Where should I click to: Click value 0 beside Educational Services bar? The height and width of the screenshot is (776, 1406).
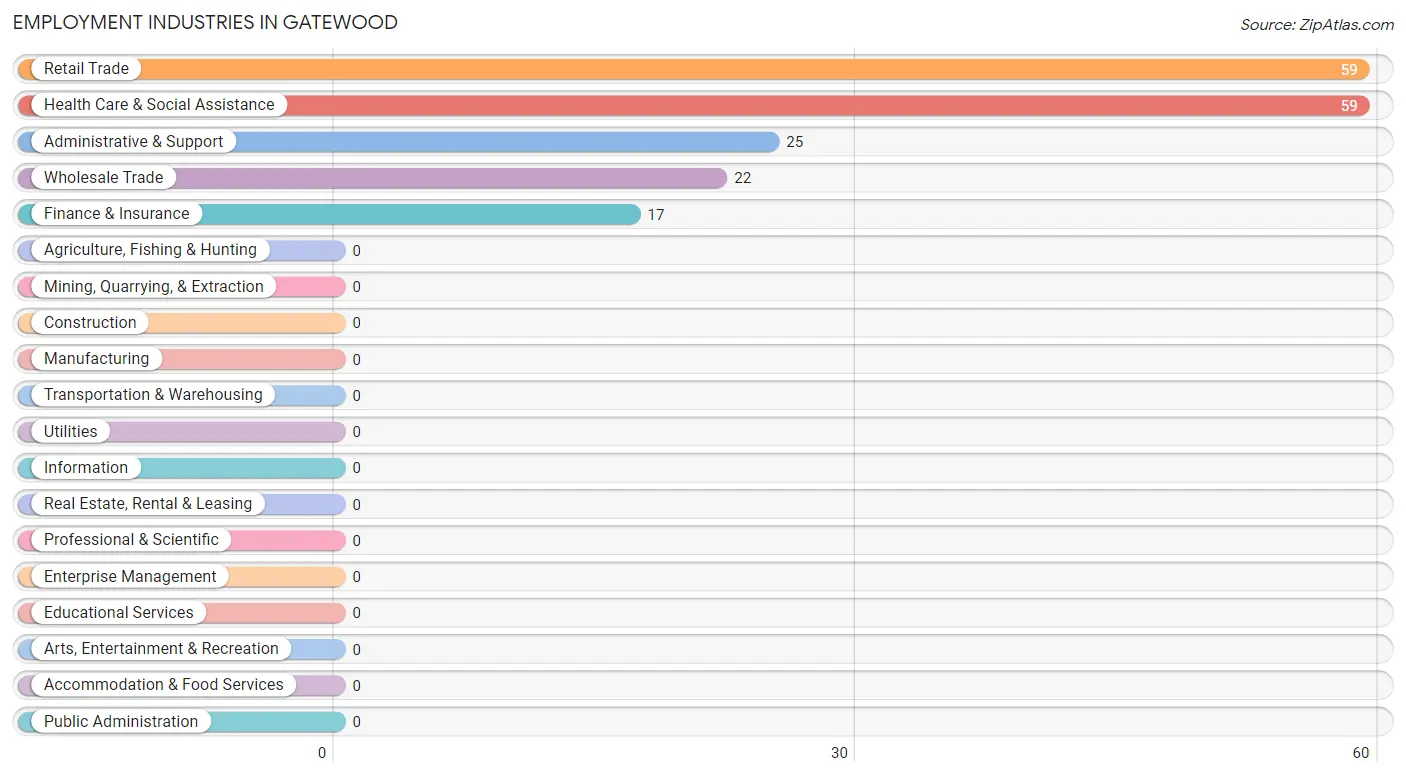coord(357,613)
